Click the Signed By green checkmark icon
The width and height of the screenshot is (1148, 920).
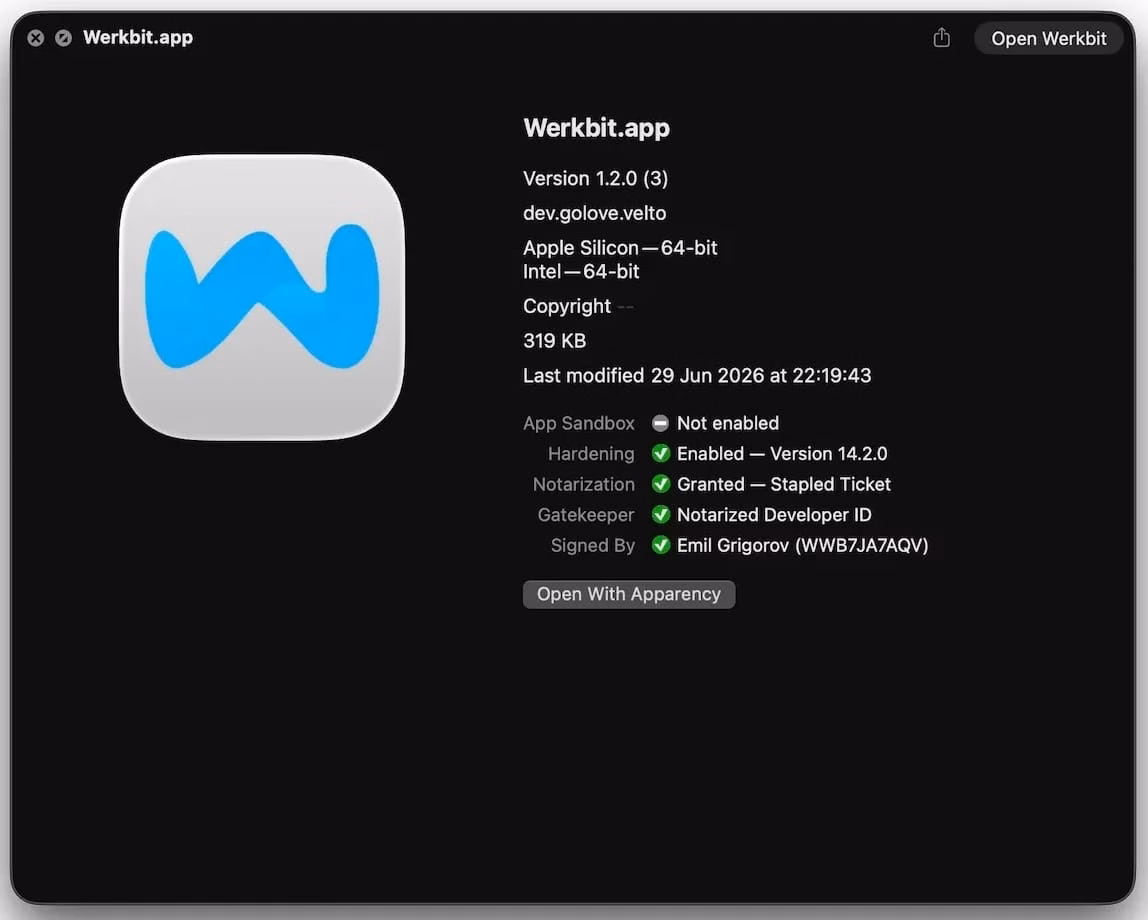660,545
